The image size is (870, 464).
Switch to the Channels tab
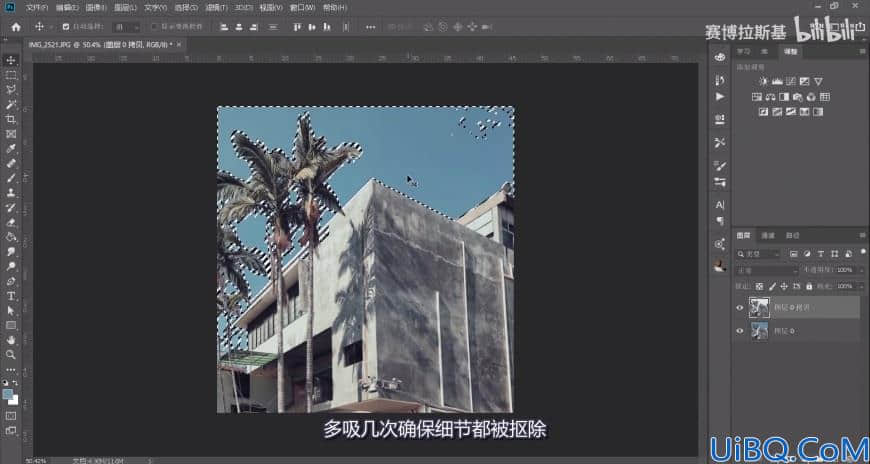pyautogui.click(x=767, y=235)
